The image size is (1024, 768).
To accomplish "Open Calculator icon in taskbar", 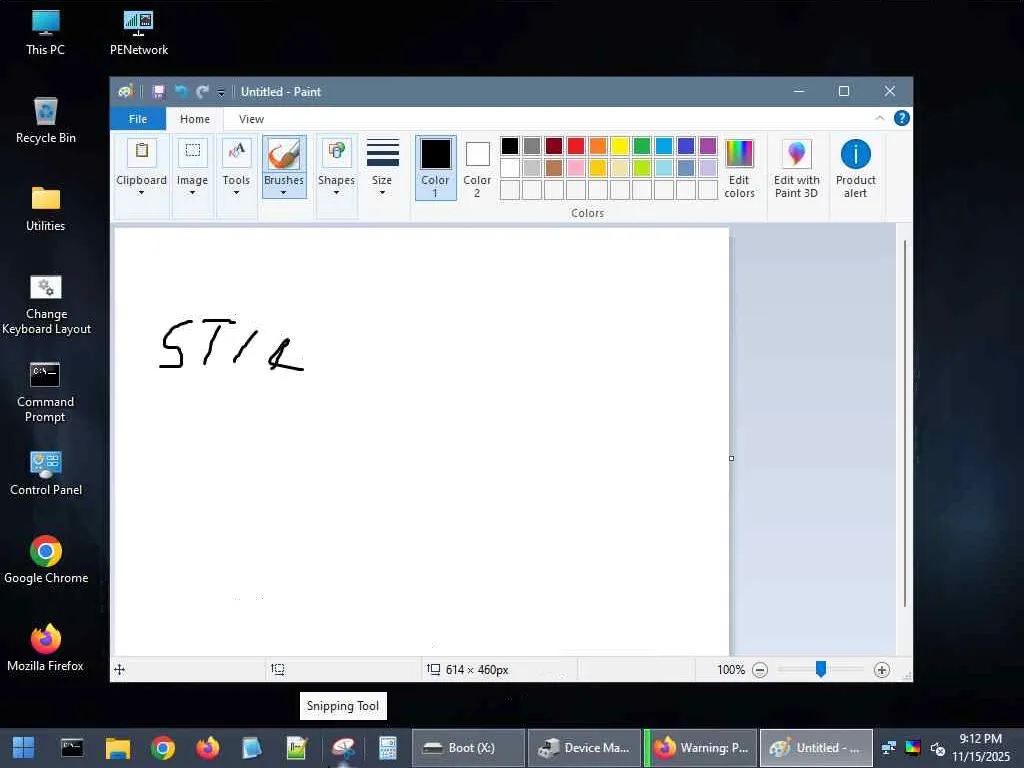I will 388,748.
